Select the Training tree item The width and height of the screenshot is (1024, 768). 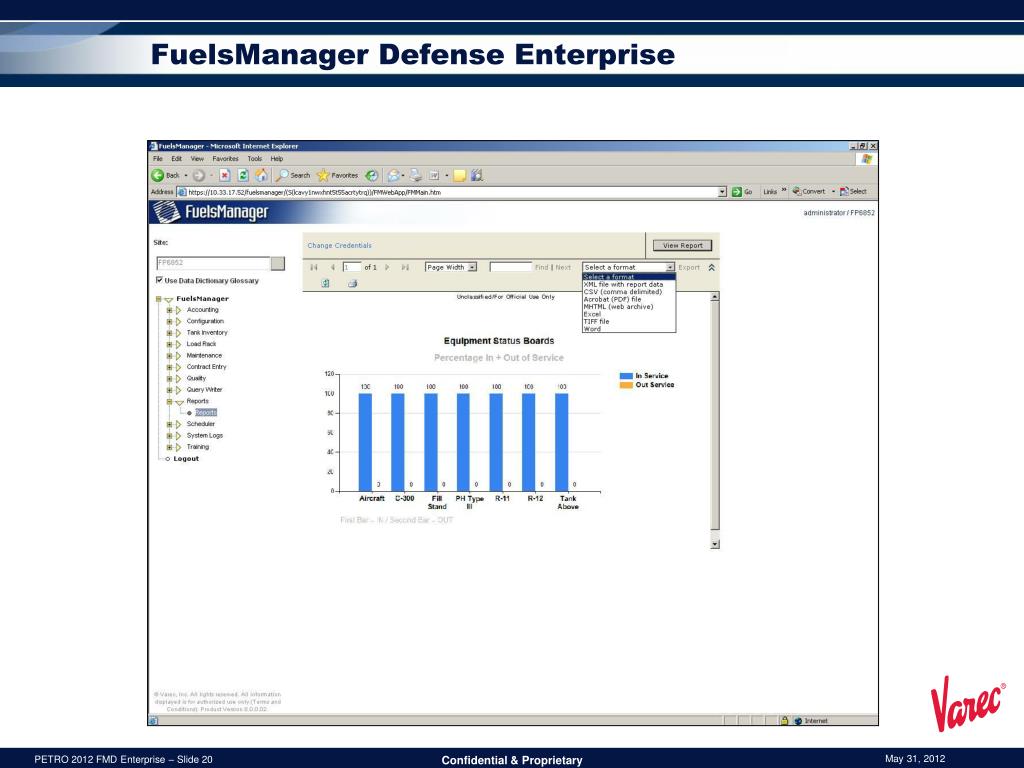coord(198,447)
